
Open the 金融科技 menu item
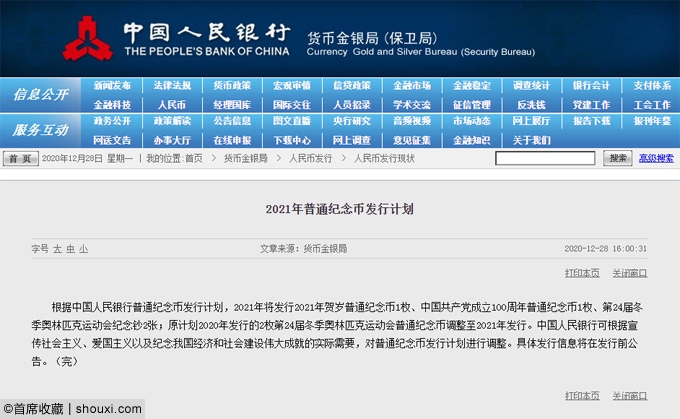112,105
